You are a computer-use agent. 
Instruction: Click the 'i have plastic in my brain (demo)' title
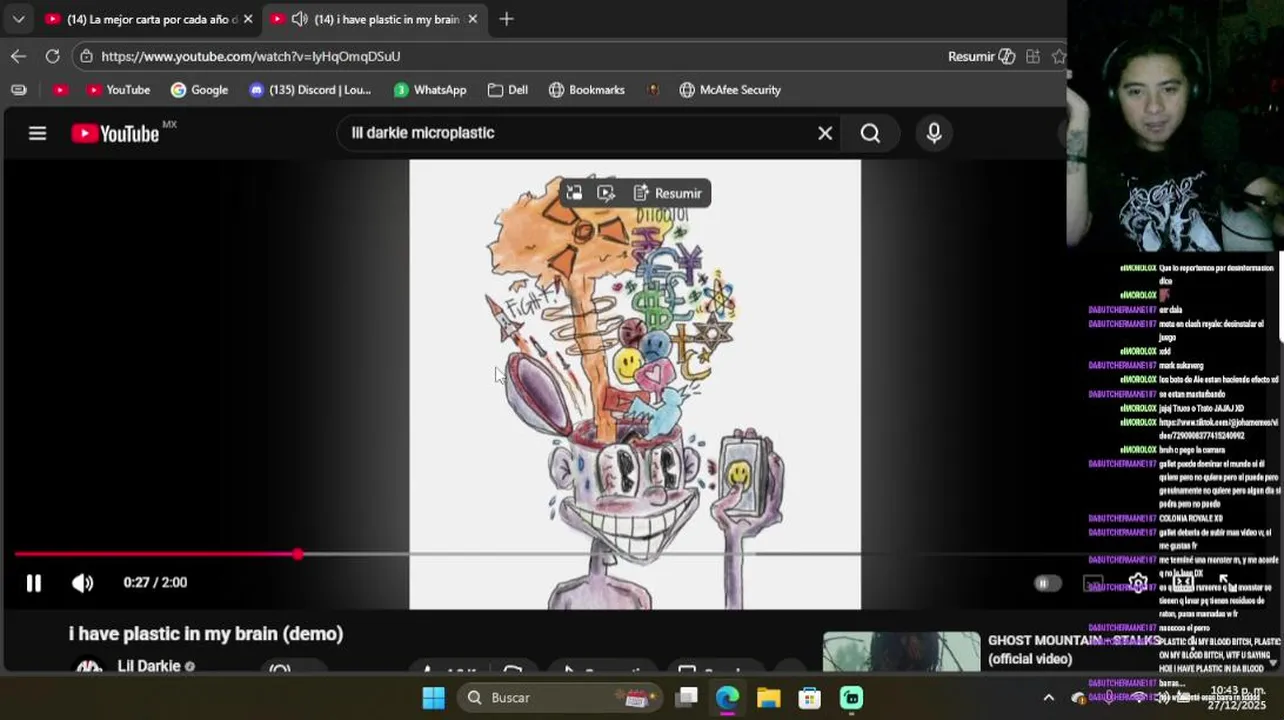206,634
